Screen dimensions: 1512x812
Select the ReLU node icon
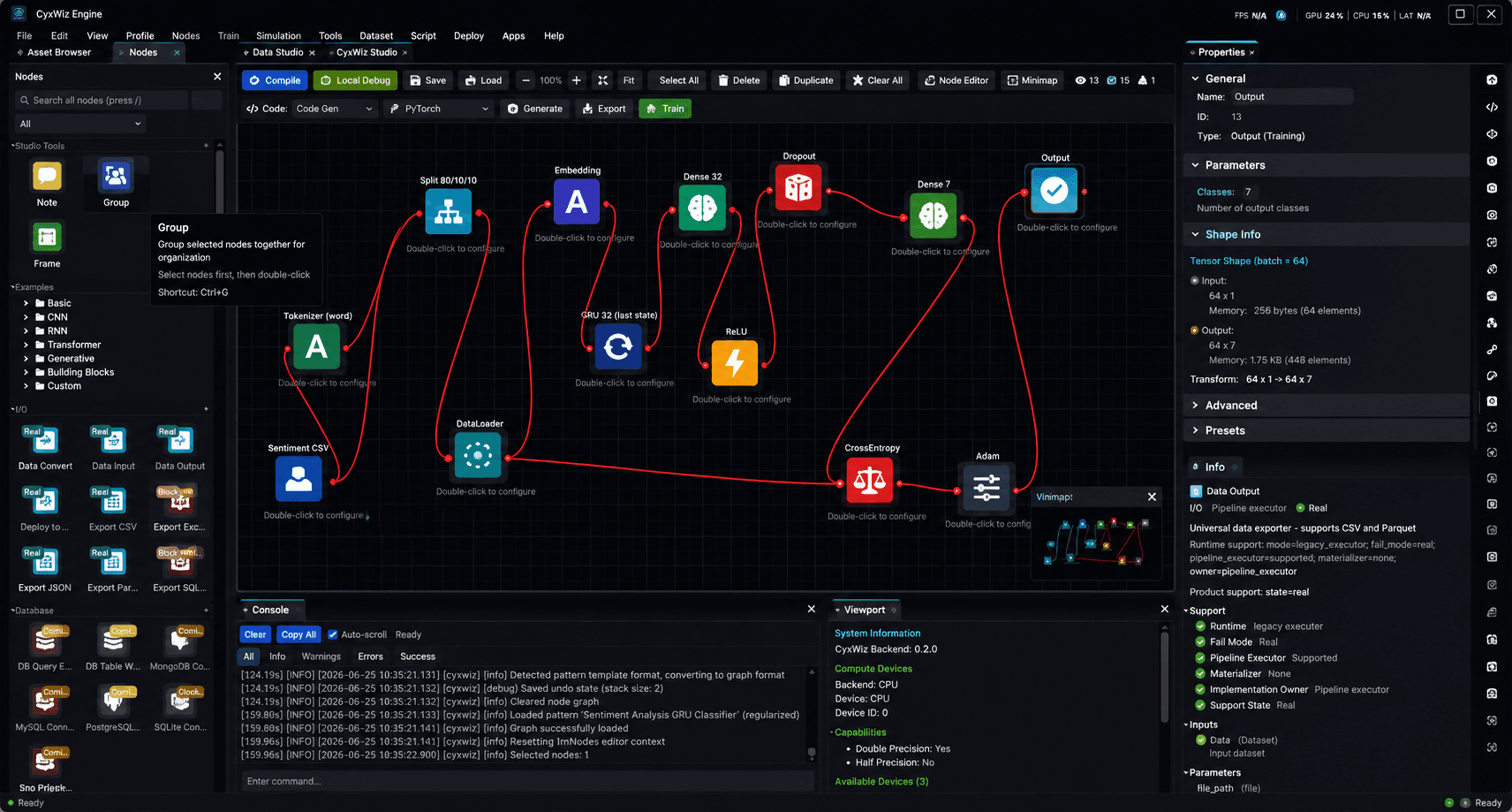click(735, 362)
